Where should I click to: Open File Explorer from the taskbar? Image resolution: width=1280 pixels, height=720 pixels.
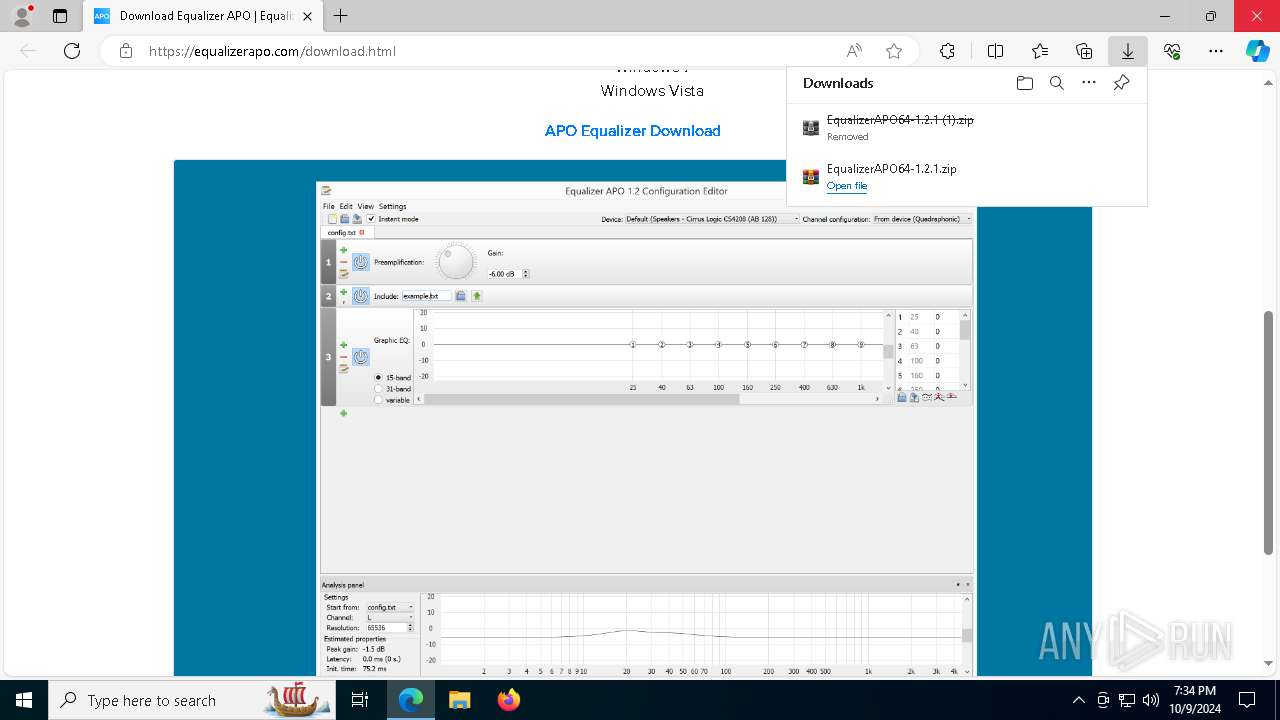pos(459,700)
